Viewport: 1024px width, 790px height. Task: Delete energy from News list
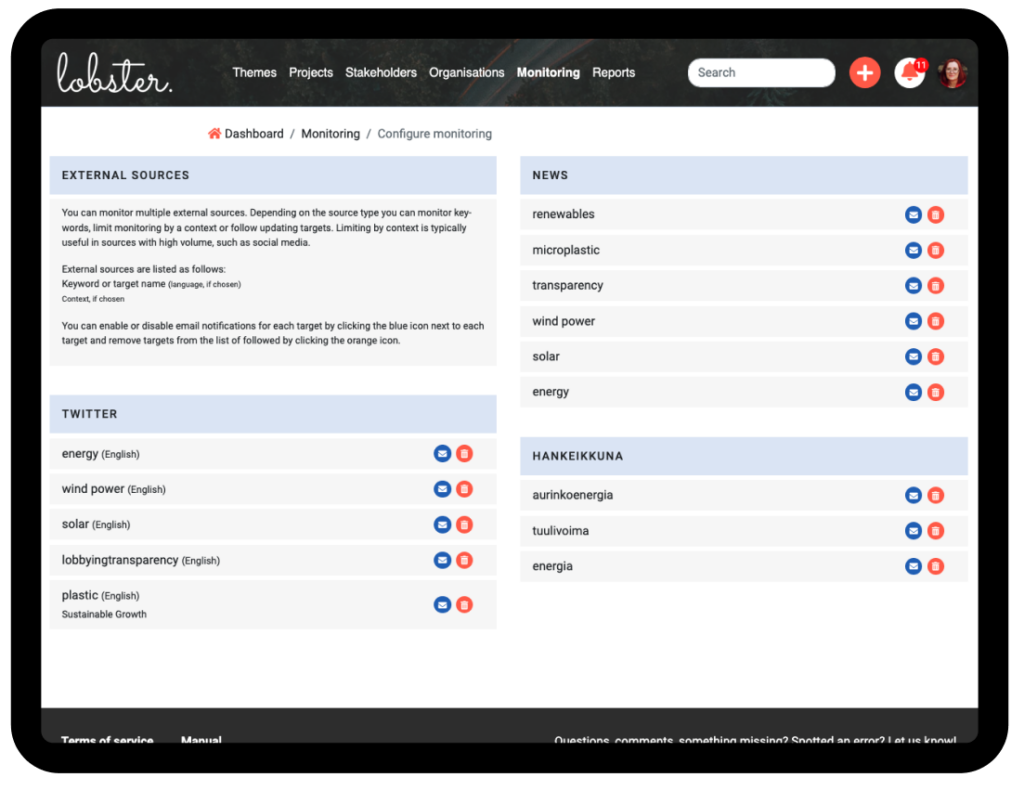click(935, 392)
